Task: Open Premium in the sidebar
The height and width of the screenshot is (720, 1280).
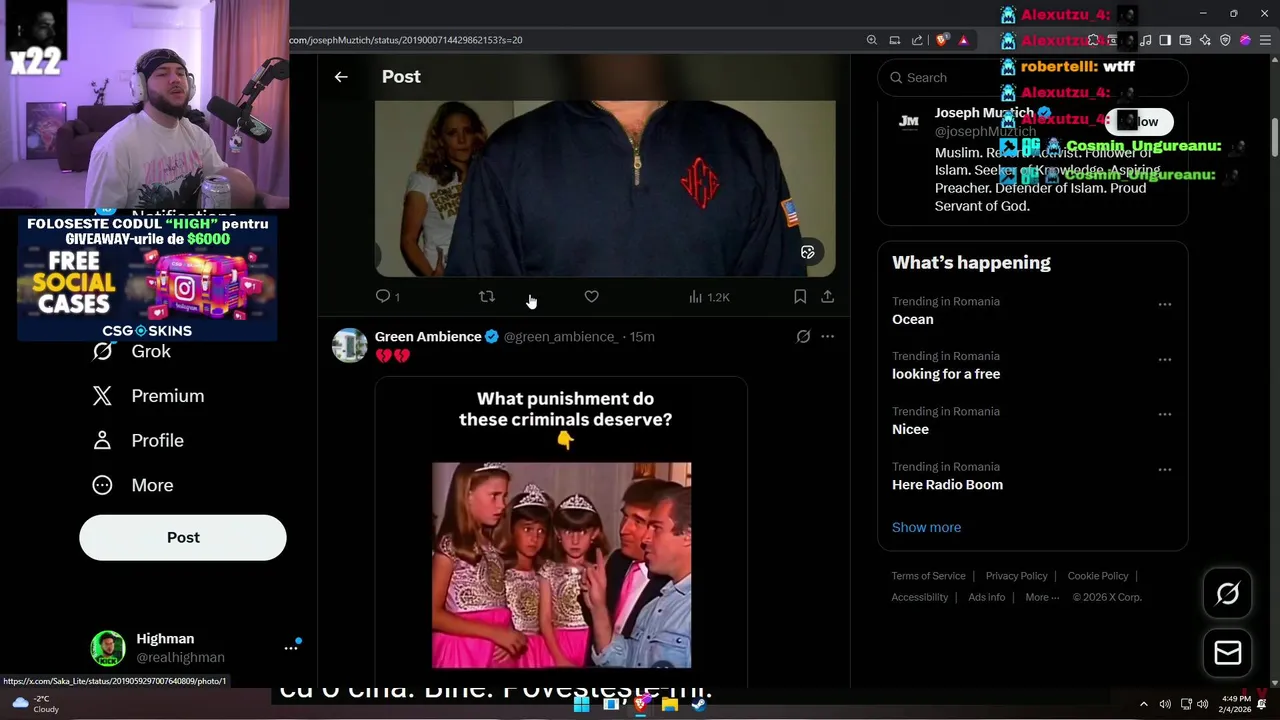Action: pyautogui.click(x=148, y=396)
